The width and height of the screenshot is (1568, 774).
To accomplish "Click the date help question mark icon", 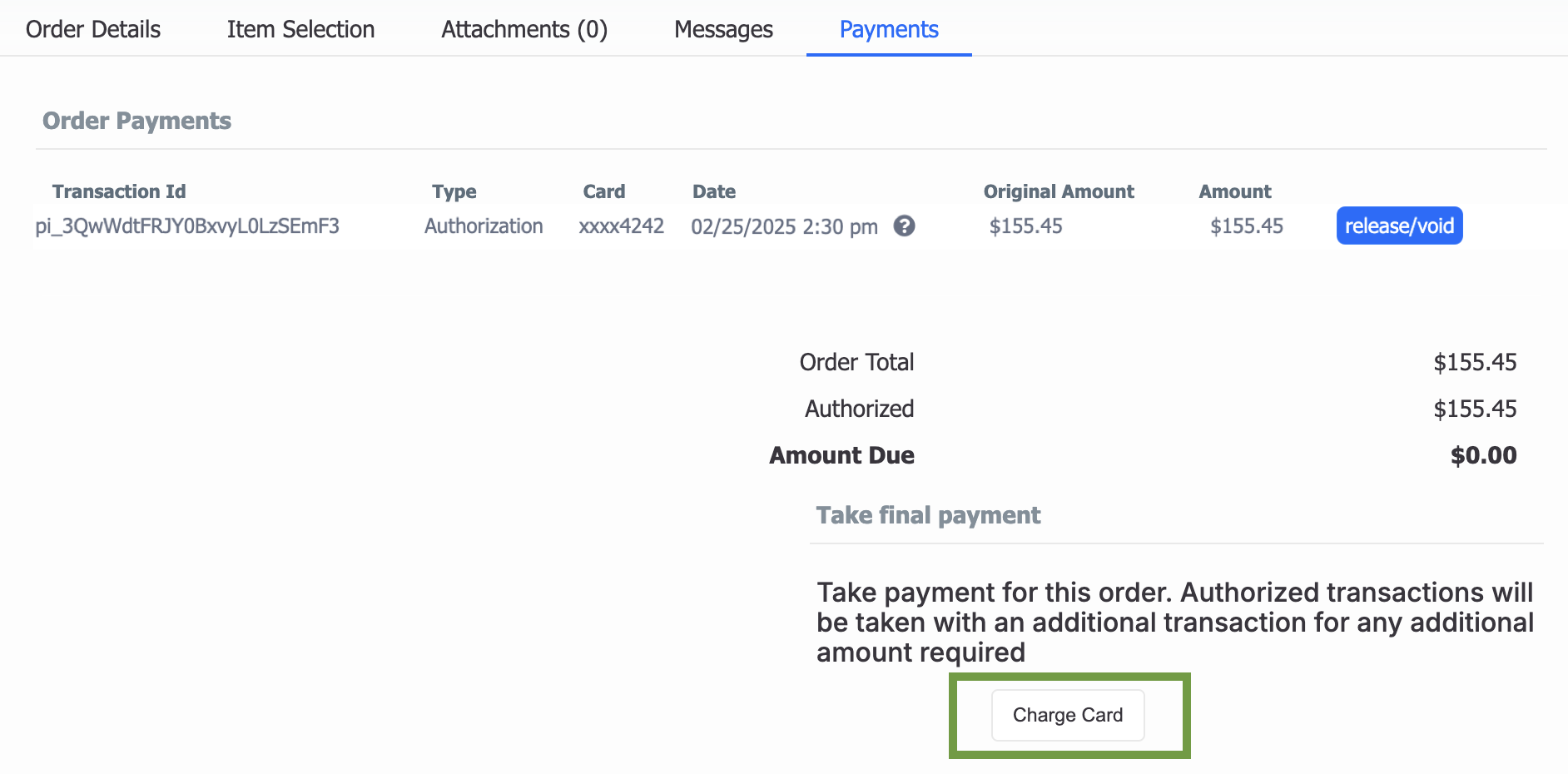I will pyautogui.click(x=904, y=226).
